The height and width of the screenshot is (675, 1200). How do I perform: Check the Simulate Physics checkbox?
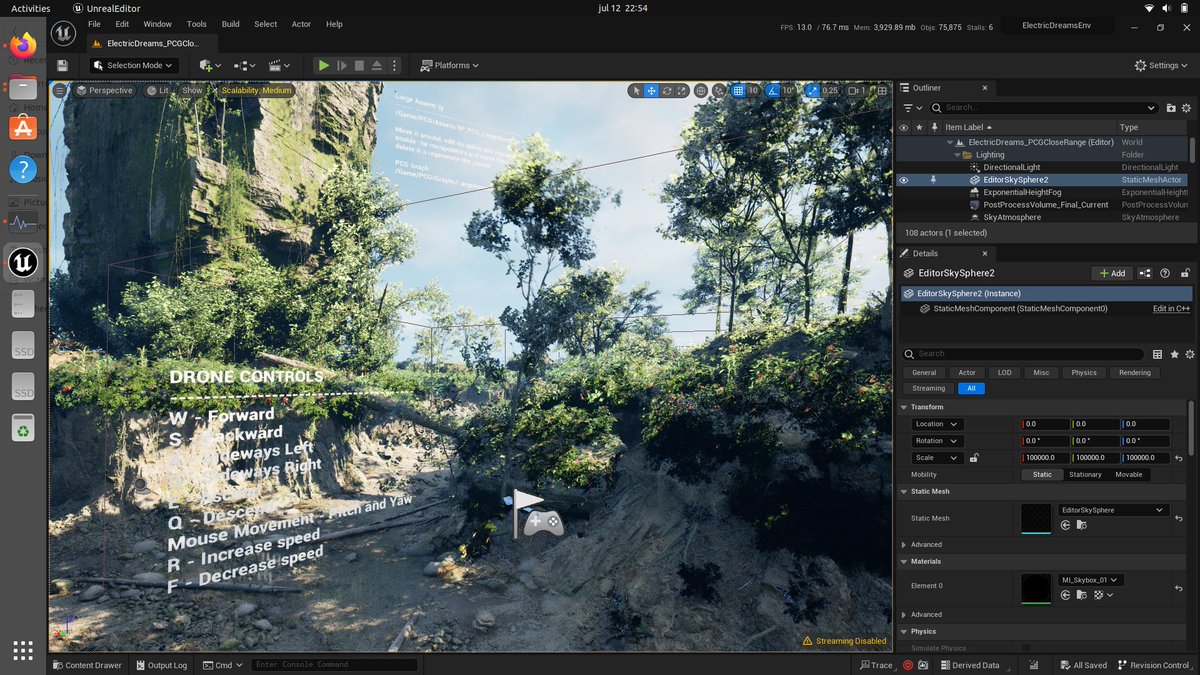click(x=1025, y=649)
